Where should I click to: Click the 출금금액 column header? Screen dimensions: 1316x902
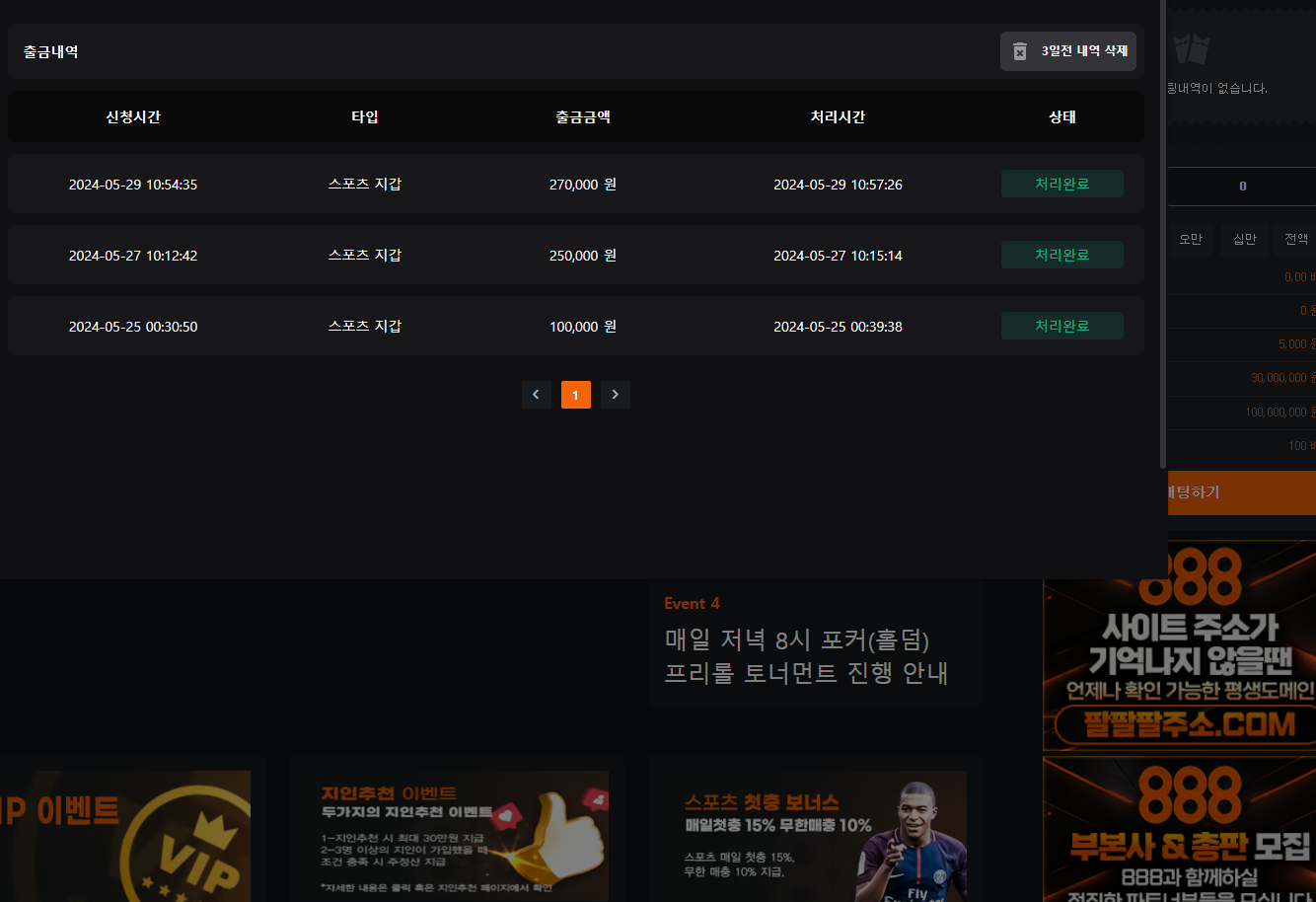click(x=582, y=117)
